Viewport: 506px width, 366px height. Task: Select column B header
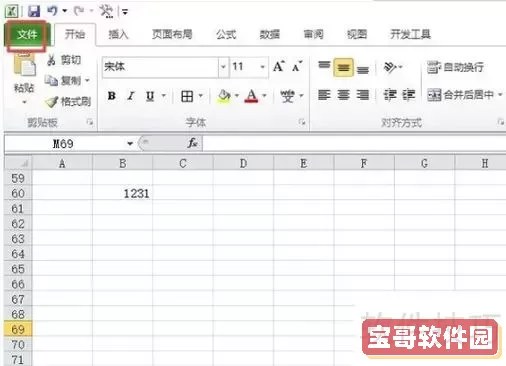123,163
